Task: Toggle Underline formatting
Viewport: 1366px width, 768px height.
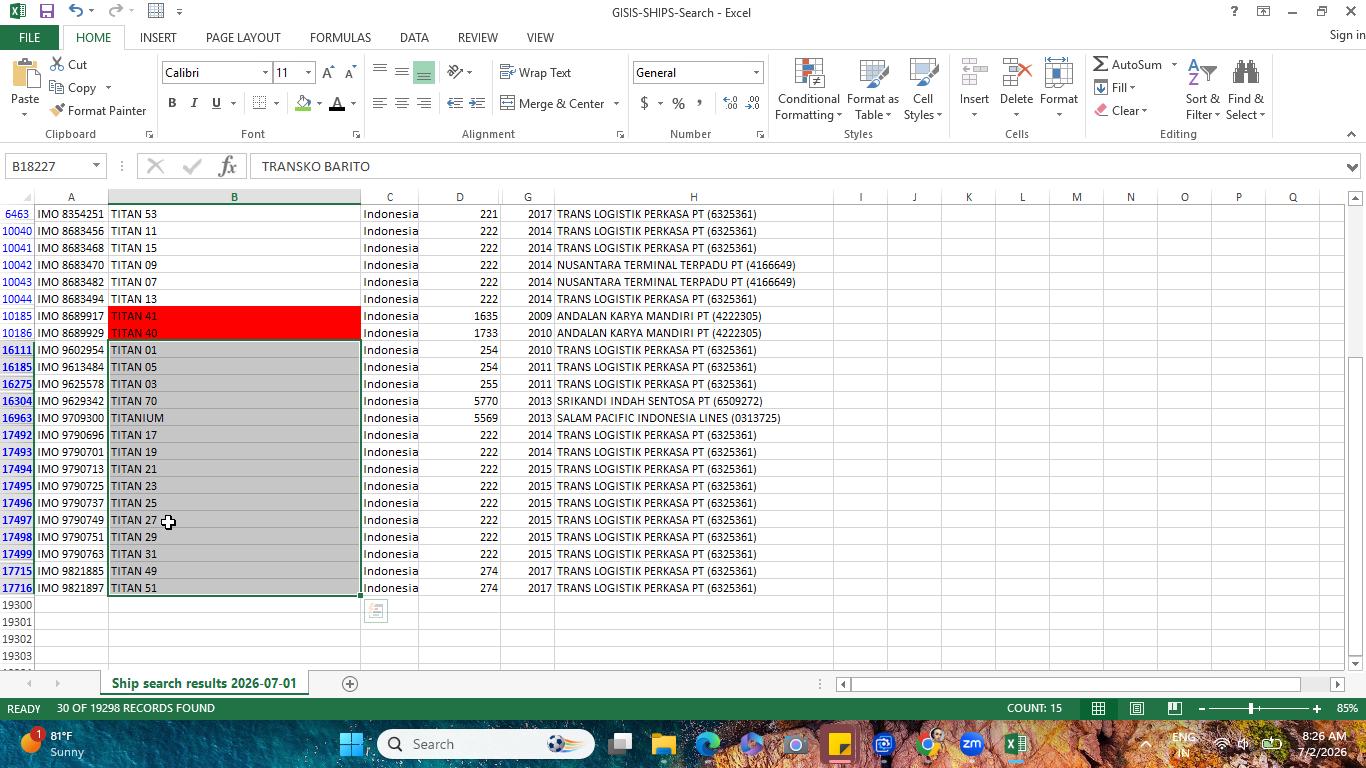Action: (x=216, y=104)
